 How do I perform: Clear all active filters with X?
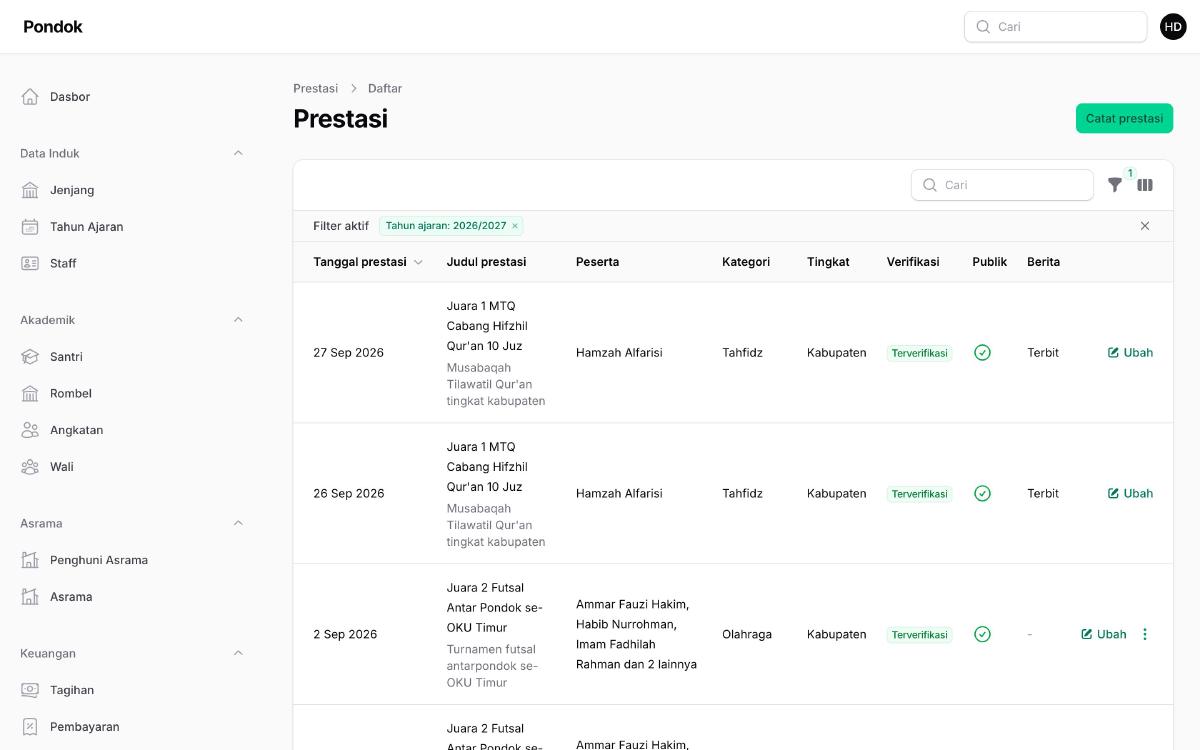point(1145,226)
